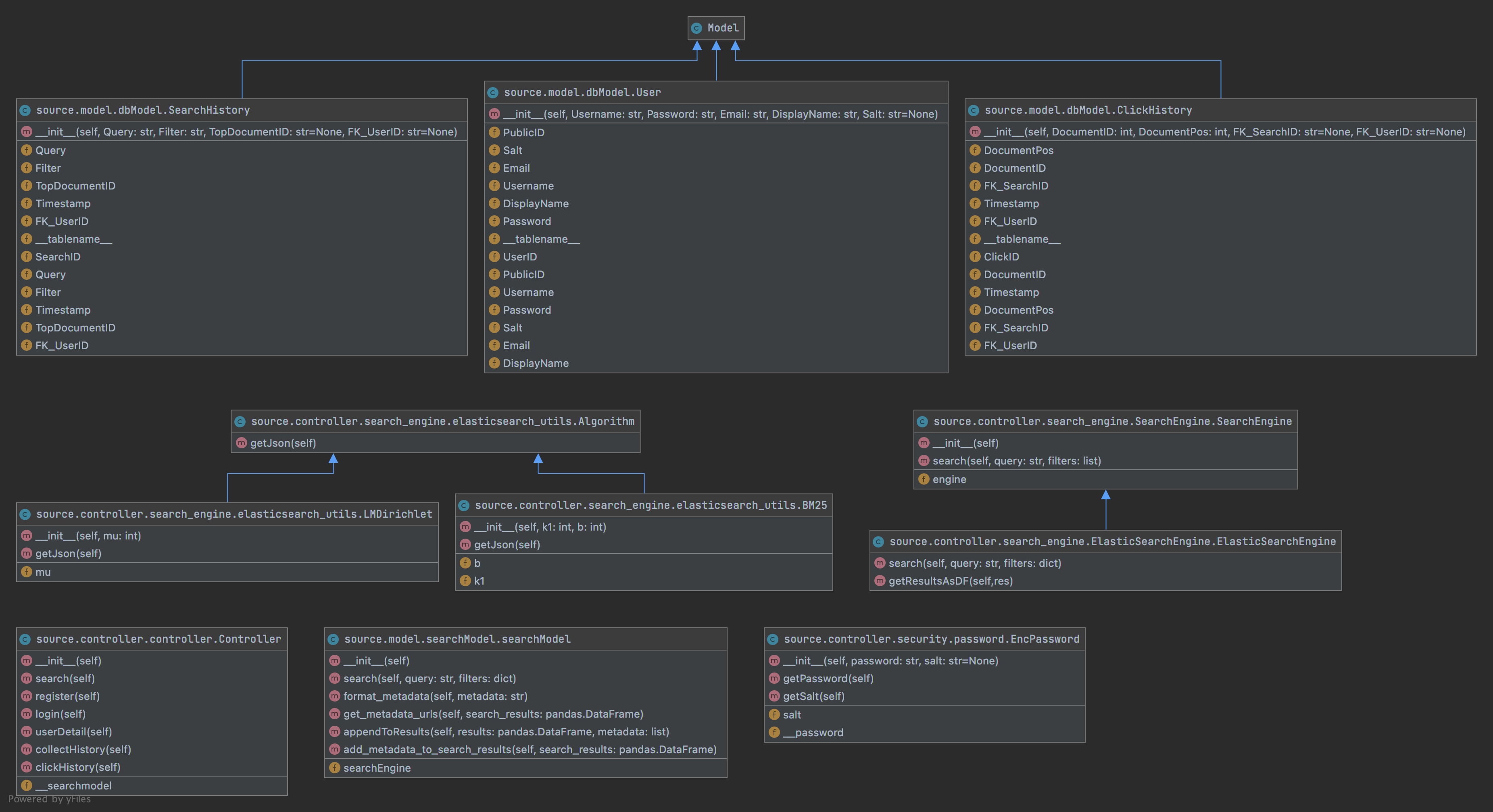Viewport: 1493px width, 812px height.
Task: Click the class icon of dbModel.User node
Action: click(x=493, y=92)
